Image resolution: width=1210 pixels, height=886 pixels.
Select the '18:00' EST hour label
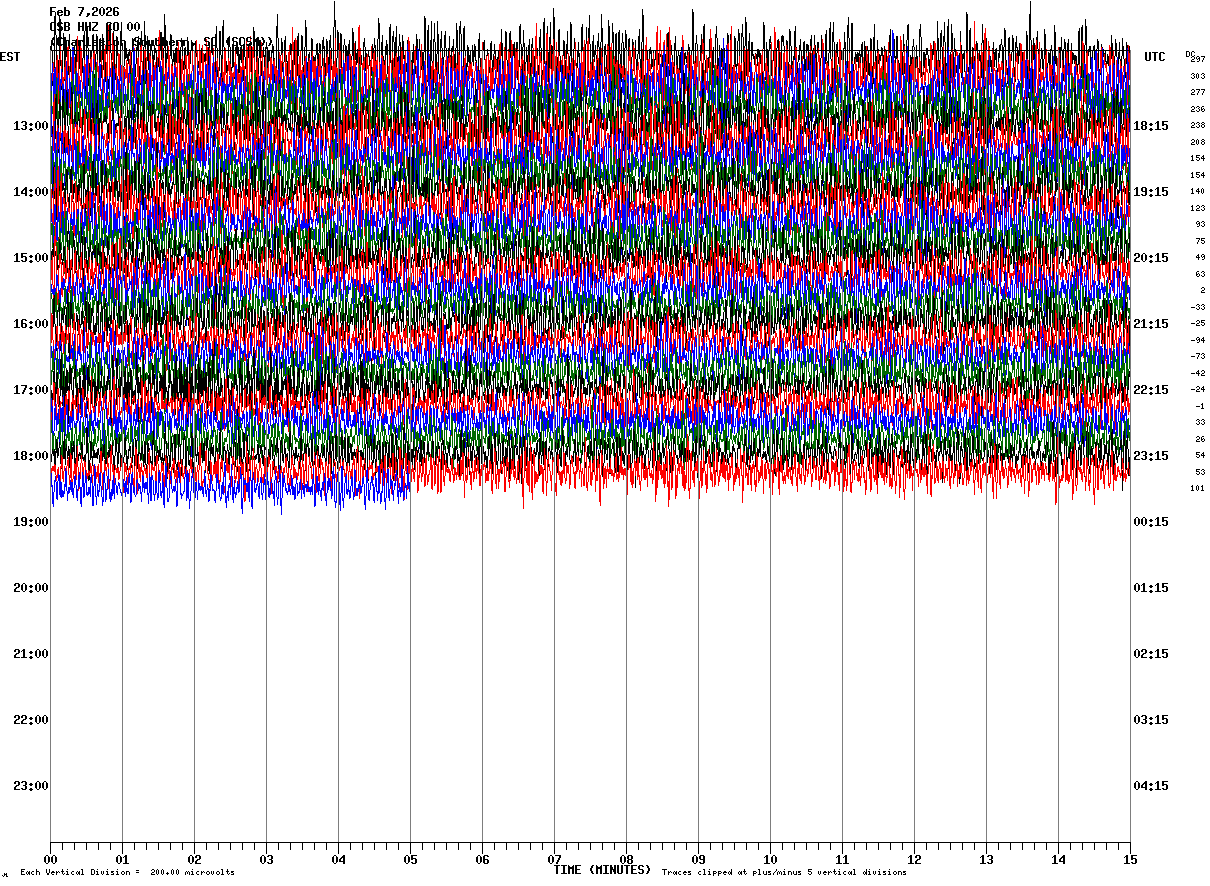(x=31, y=456)
